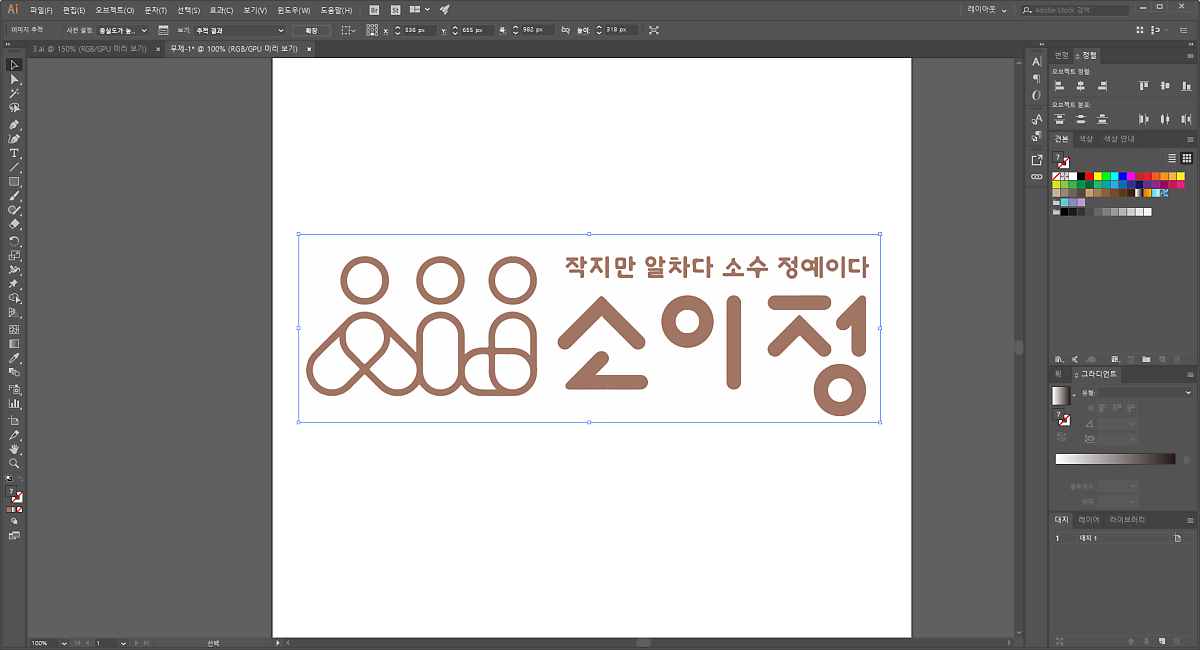Switch swatches to thumbnail grid view
1200x650 pixels.
(1186, 158)
